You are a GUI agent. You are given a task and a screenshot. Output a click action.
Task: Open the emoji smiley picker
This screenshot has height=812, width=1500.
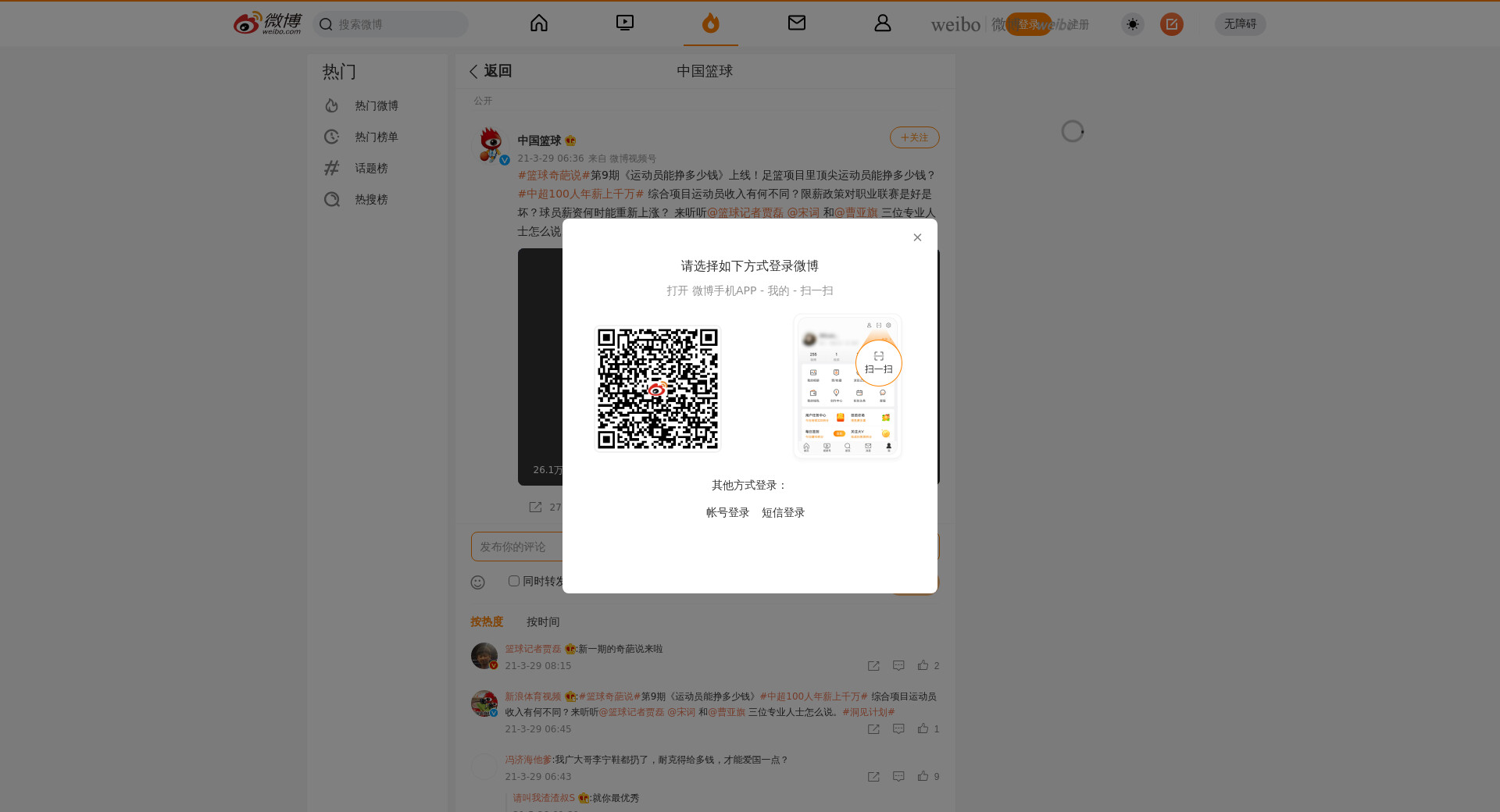pos(478,582)
